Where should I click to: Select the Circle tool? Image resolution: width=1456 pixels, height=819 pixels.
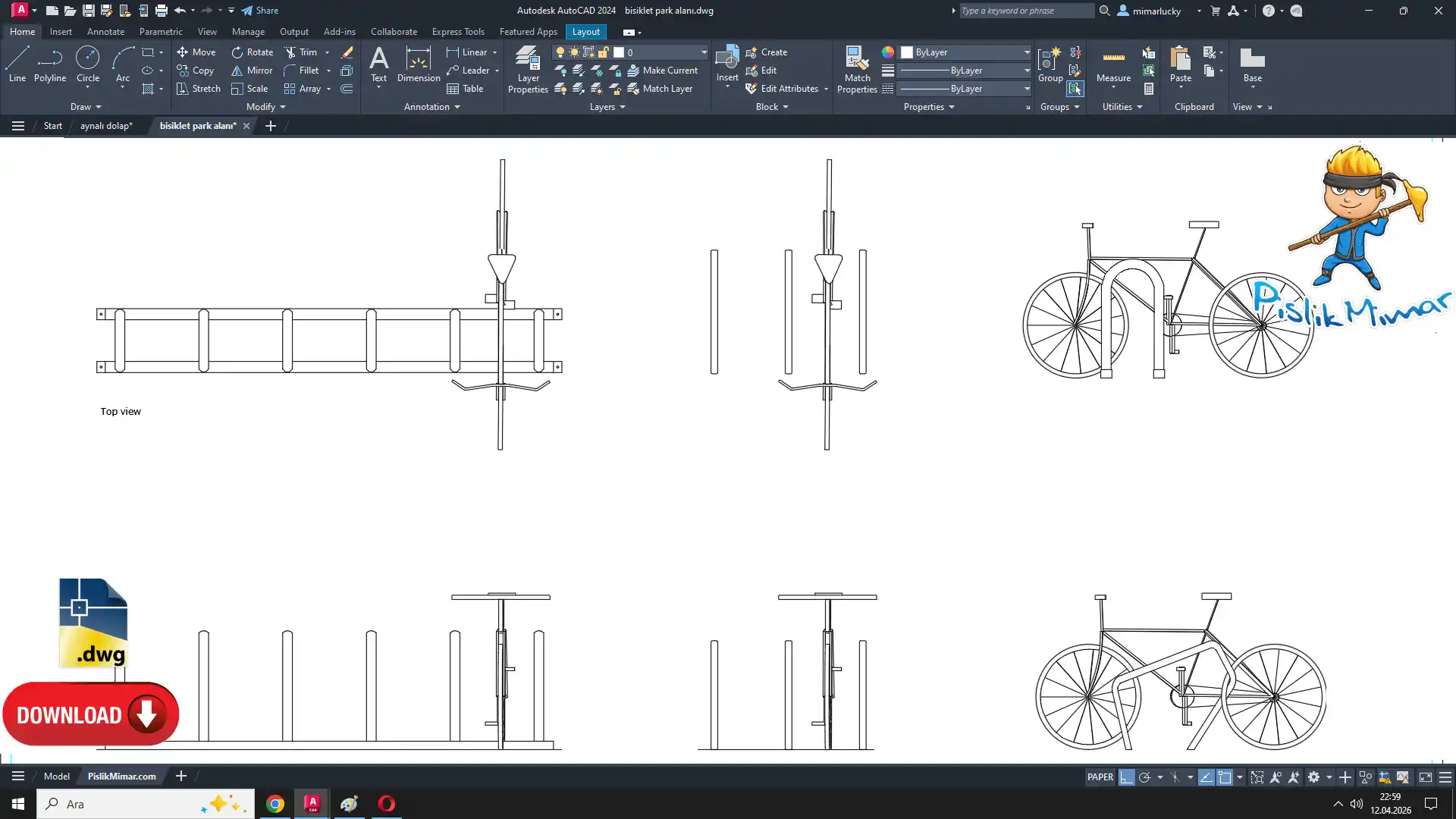[87, 64]
